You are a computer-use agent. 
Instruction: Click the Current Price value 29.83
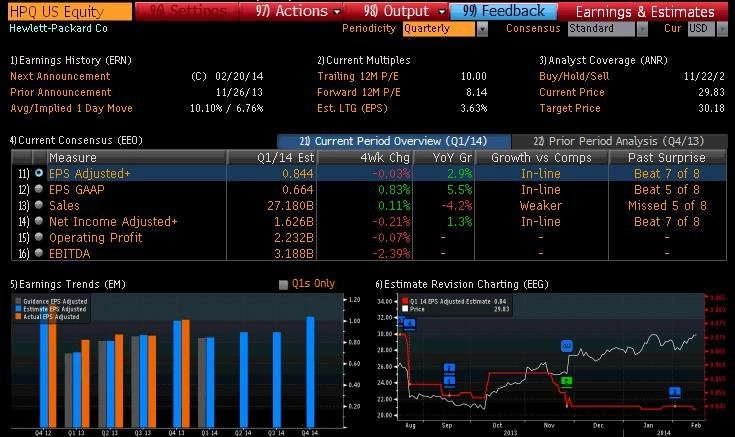click(711, 92)
